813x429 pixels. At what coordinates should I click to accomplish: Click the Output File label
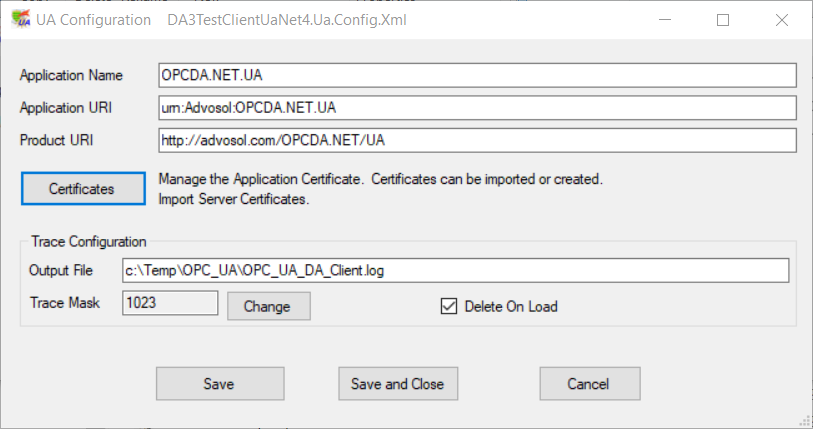click(x=61, y=270)
